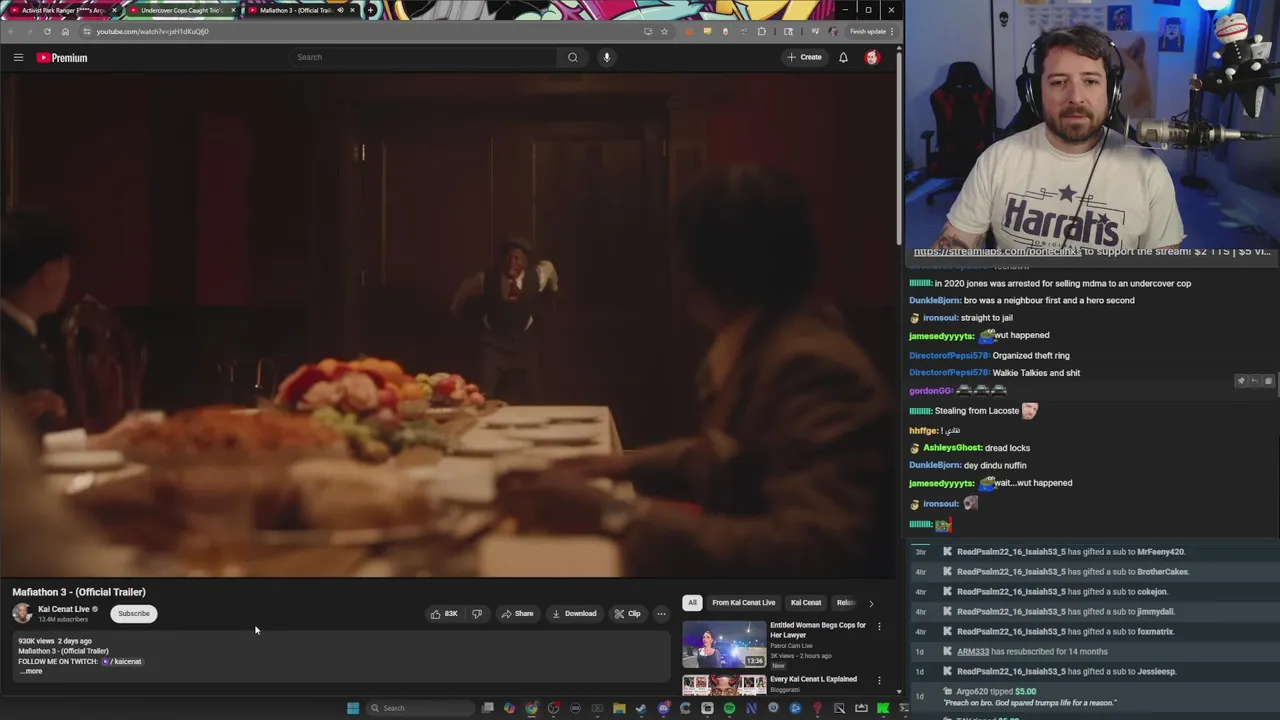Open the Kai Cenat Live channel name
1280x720 pixels.
(x=64, y=609)
